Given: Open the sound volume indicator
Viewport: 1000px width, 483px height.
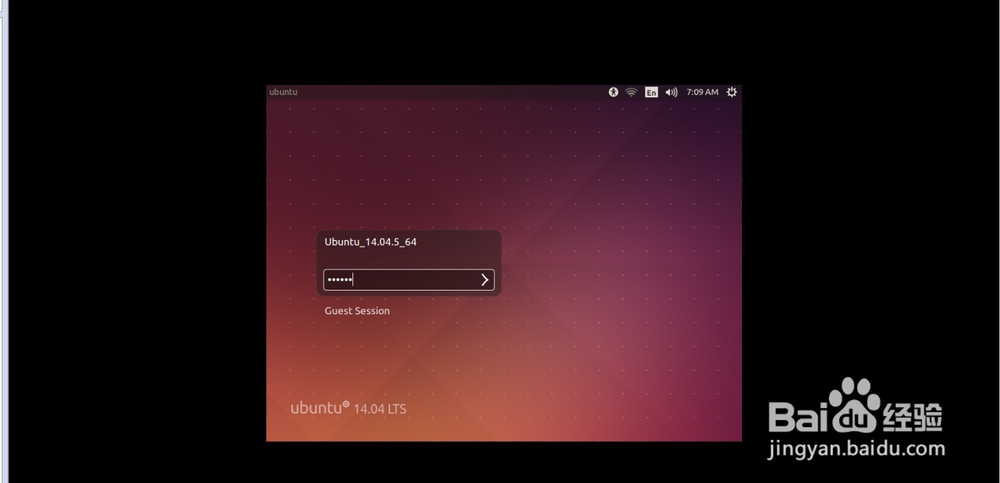Looking at the screenshot, I should pos(671,92).
